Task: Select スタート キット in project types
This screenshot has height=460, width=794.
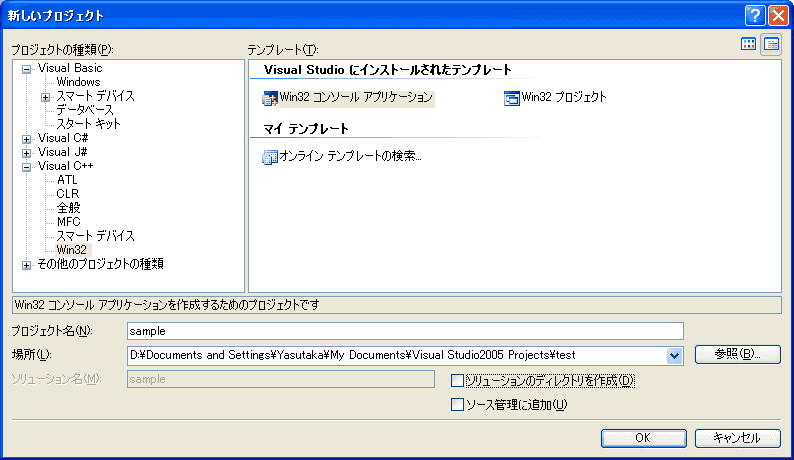Action: point(89,124)
